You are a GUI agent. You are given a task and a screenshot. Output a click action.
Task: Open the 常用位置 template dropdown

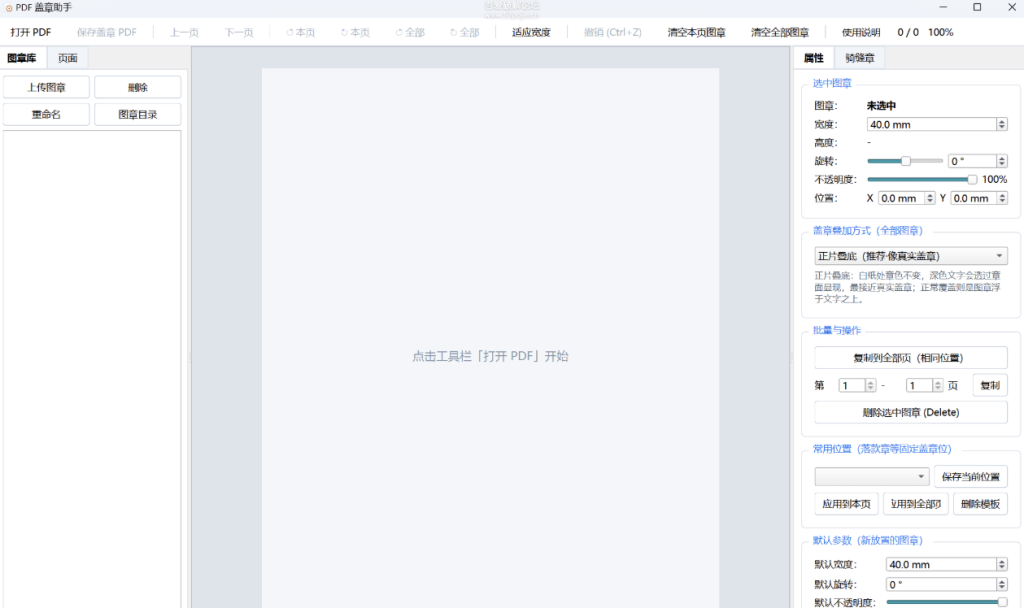(871, 476)
